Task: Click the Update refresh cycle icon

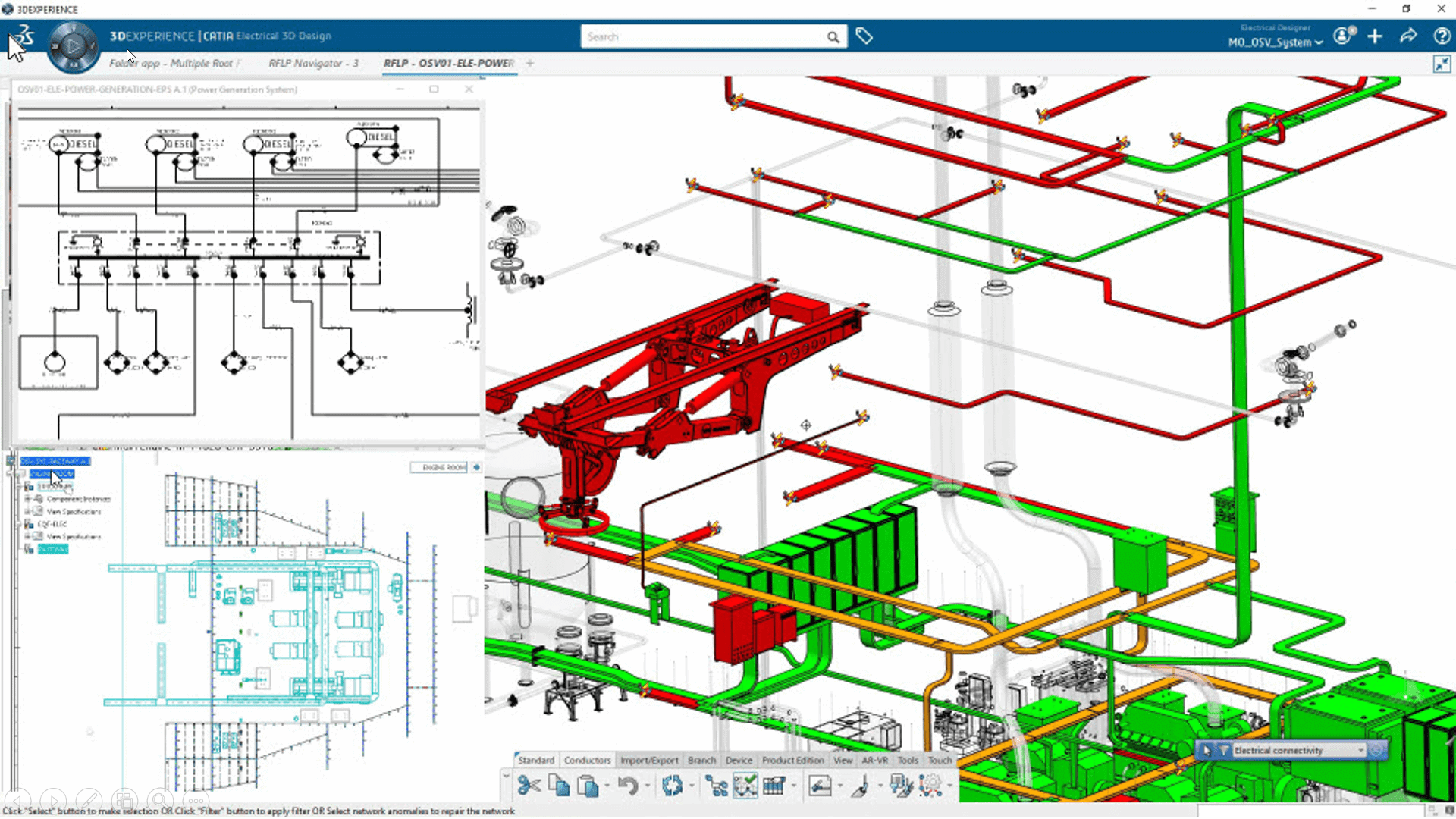Action: pyautogui.click(x=672, y=786)
